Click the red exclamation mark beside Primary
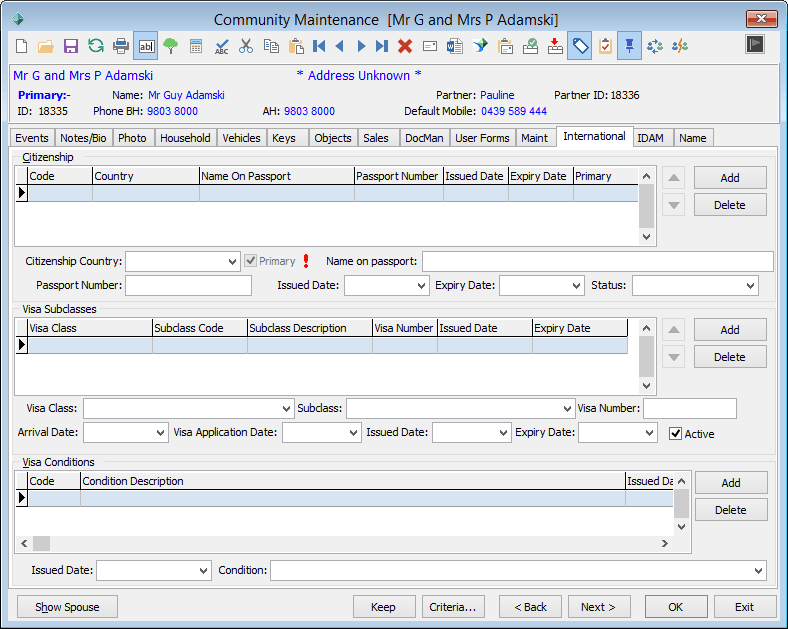 [306, 261]
